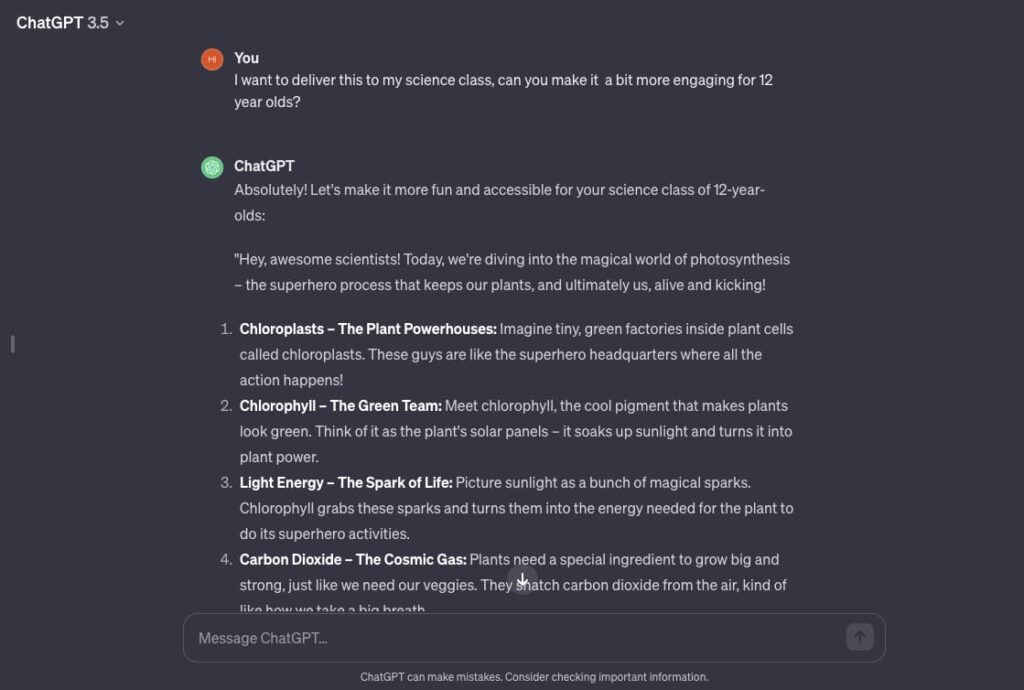Screen dimensions: 1024x690
Task: Click the ChatGPT sender name label
Action: (266, 165)
